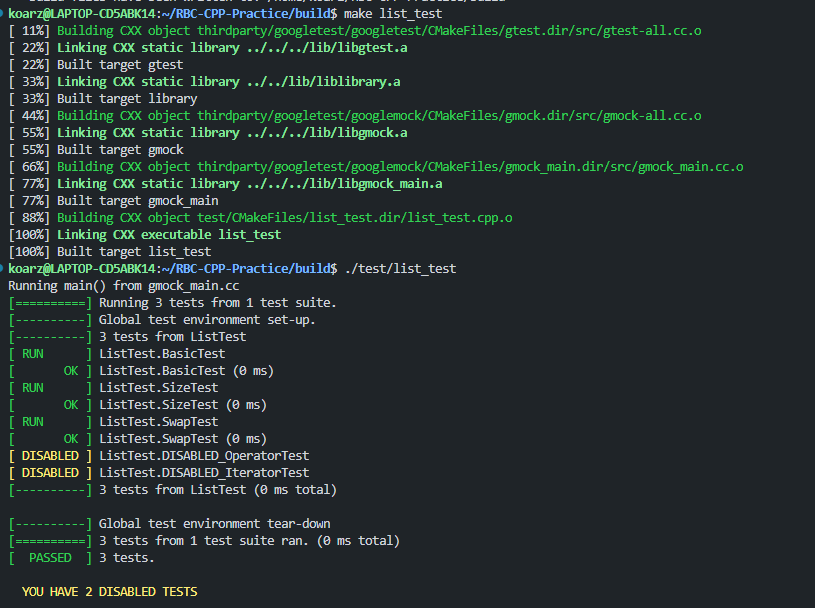Screen dimensions: 815x608
Task: Click 'ListTest.BasicTest (0 ms)' result
Action: pos(187,371)
